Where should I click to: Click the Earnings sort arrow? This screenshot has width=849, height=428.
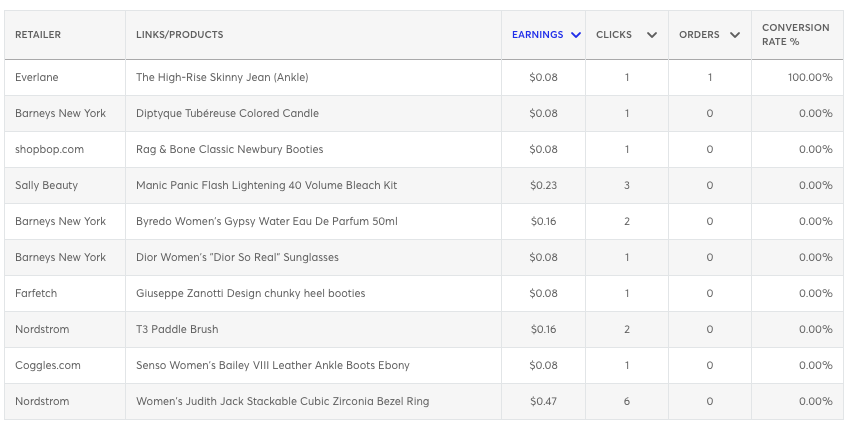[576, 35]
